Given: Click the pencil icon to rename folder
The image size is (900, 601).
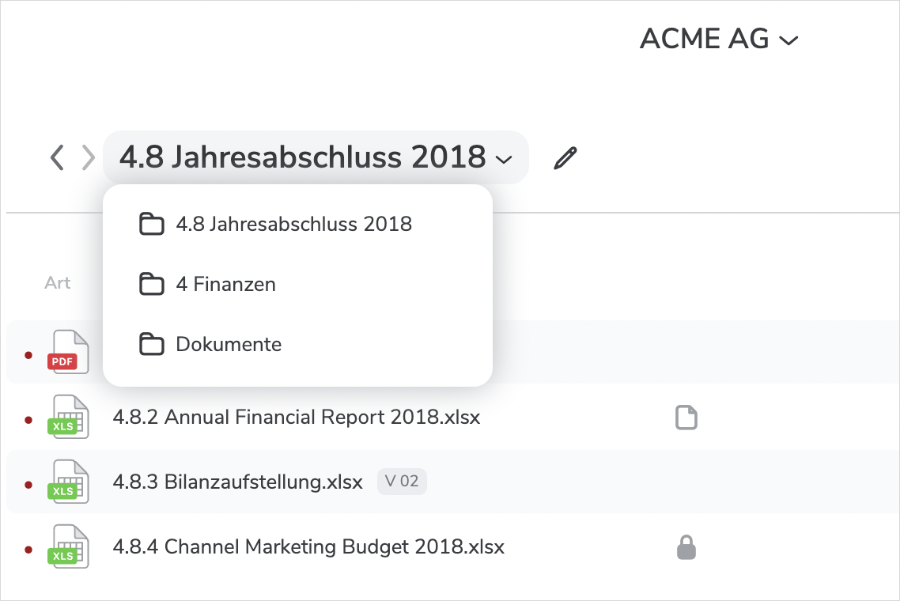Looking at the screenshot, I should 565,158.
